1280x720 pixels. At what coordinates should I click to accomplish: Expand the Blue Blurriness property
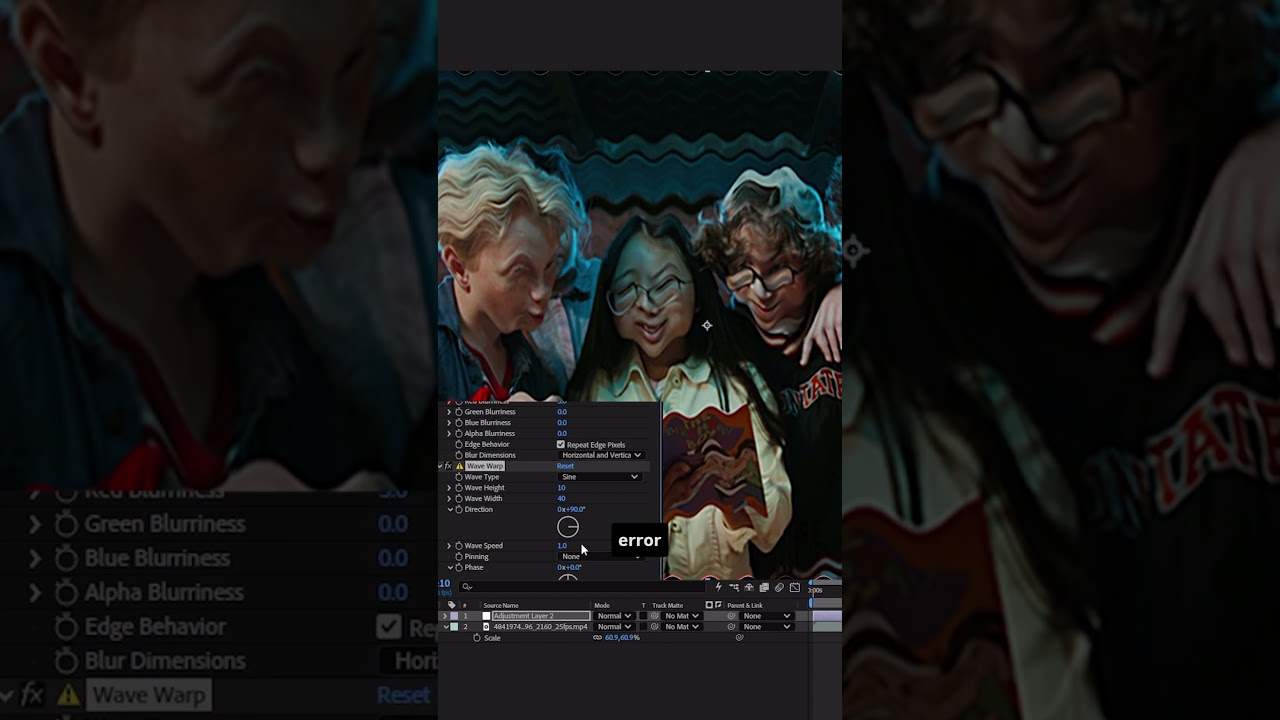(449, 423)
